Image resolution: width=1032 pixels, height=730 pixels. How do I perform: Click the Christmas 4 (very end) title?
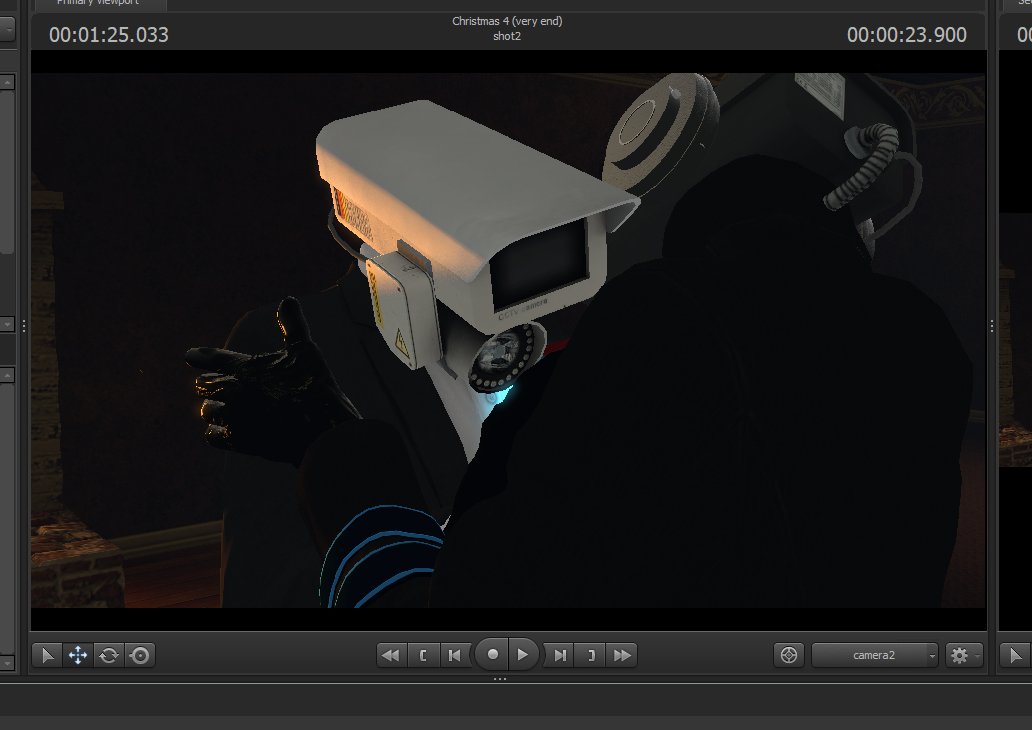click(x=507, y=21)
